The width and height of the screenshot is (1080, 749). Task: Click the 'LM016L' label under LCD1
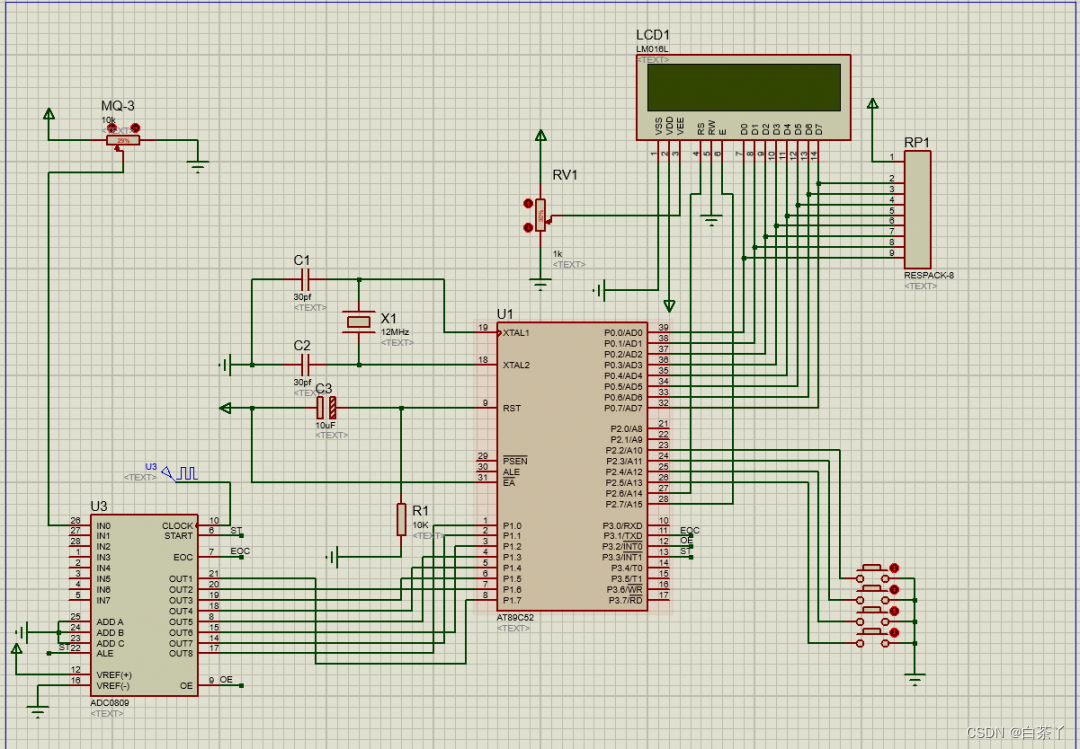coord(652,50)
